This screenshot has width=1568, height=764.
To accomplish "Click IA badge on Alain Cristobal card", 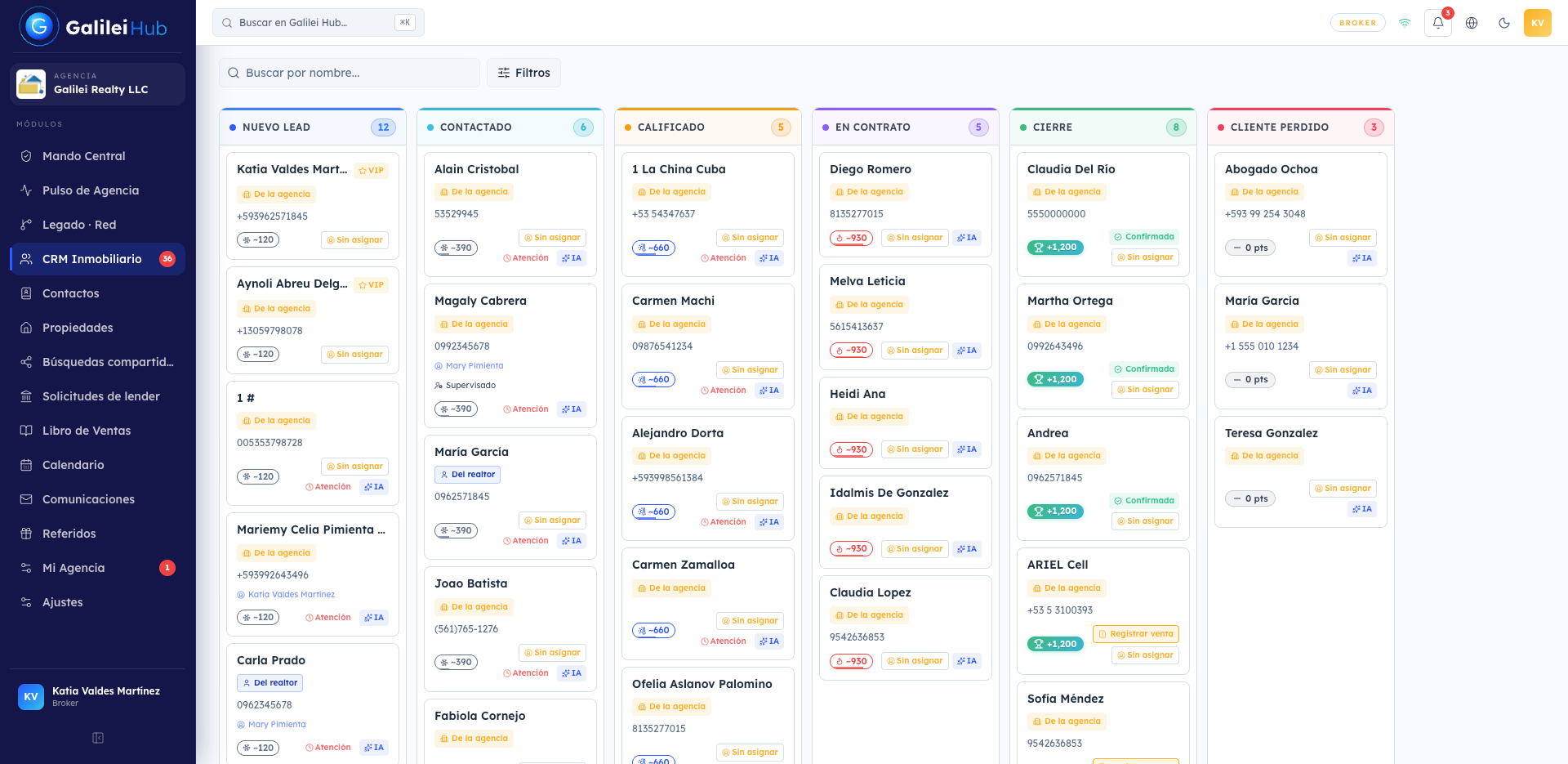I will [x=572, y=258].
